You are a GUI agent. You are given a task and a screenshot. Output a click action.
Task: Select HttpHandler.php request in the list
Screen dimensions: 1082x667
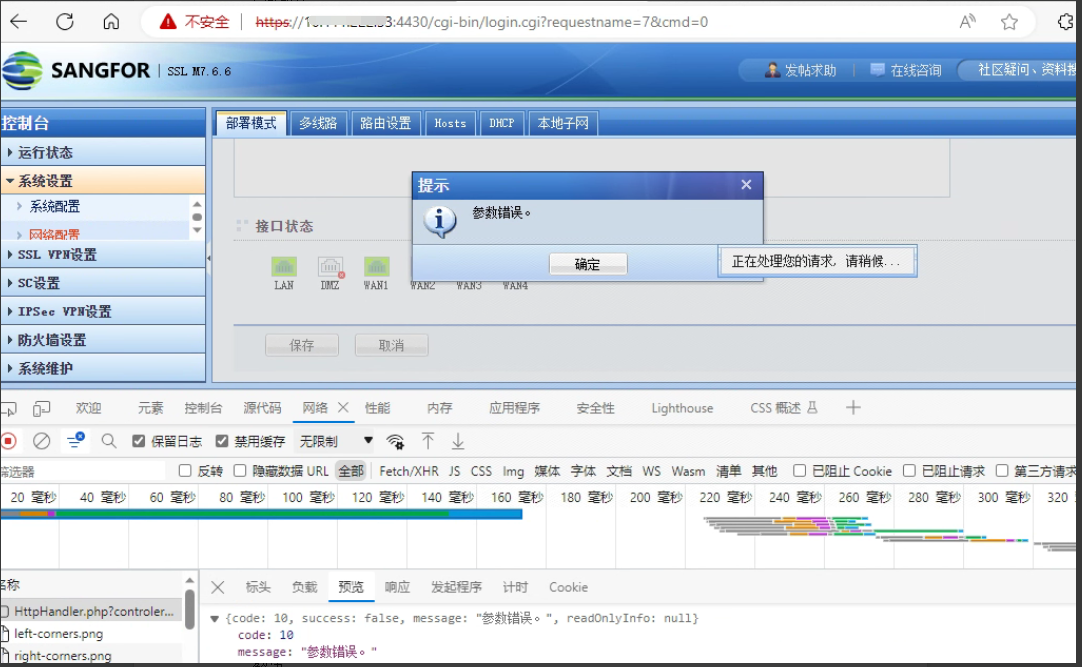point(94,611)
